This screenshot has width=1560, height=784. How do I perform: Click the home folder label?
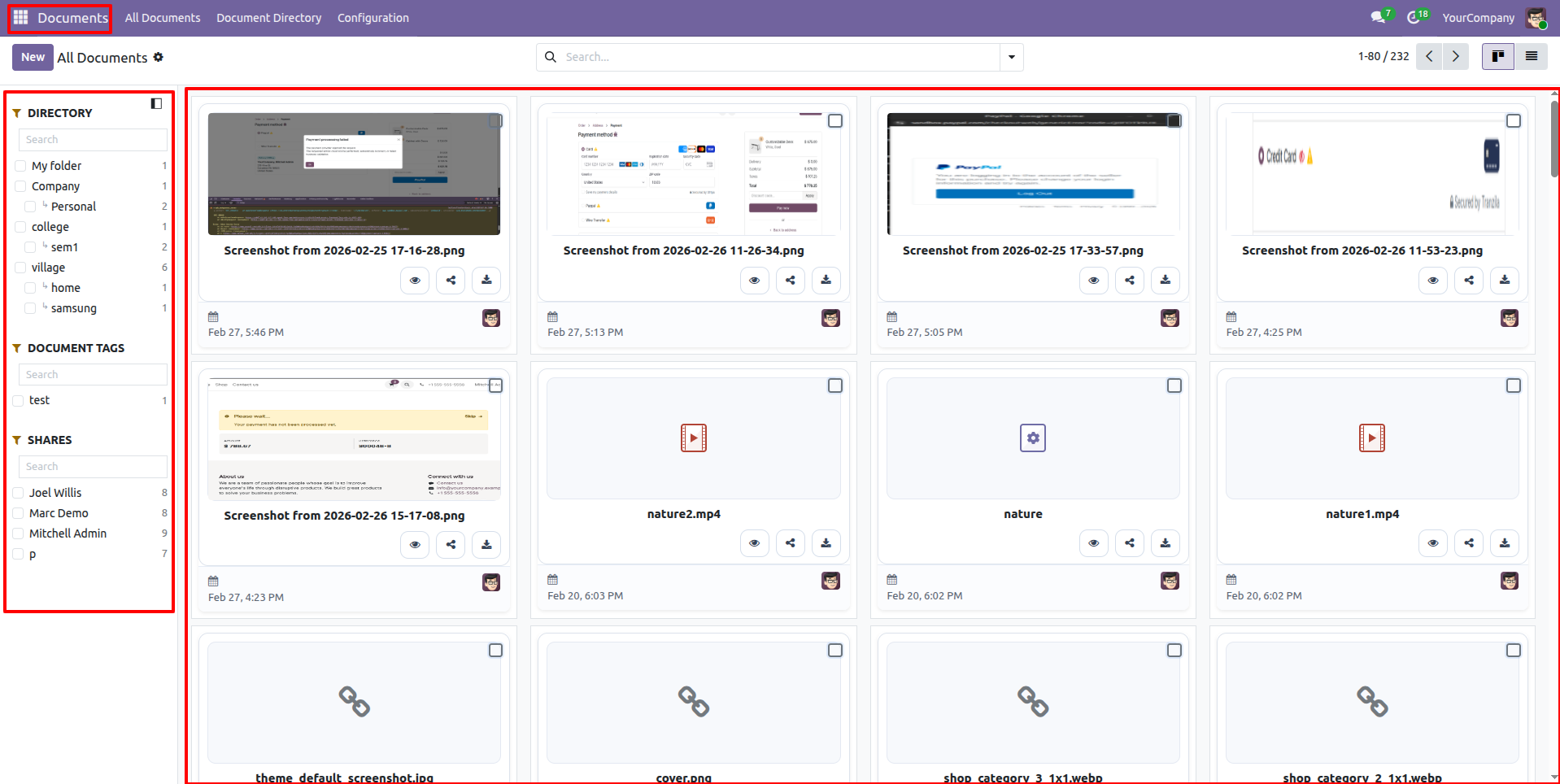[x=66, y=288]
